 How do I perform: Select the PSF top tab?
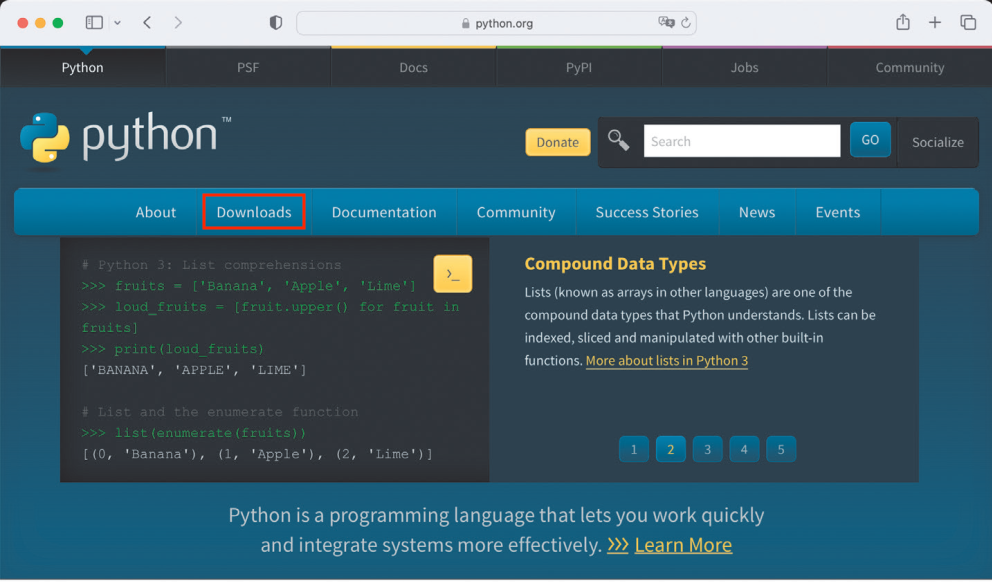click(x=248, y=67)
